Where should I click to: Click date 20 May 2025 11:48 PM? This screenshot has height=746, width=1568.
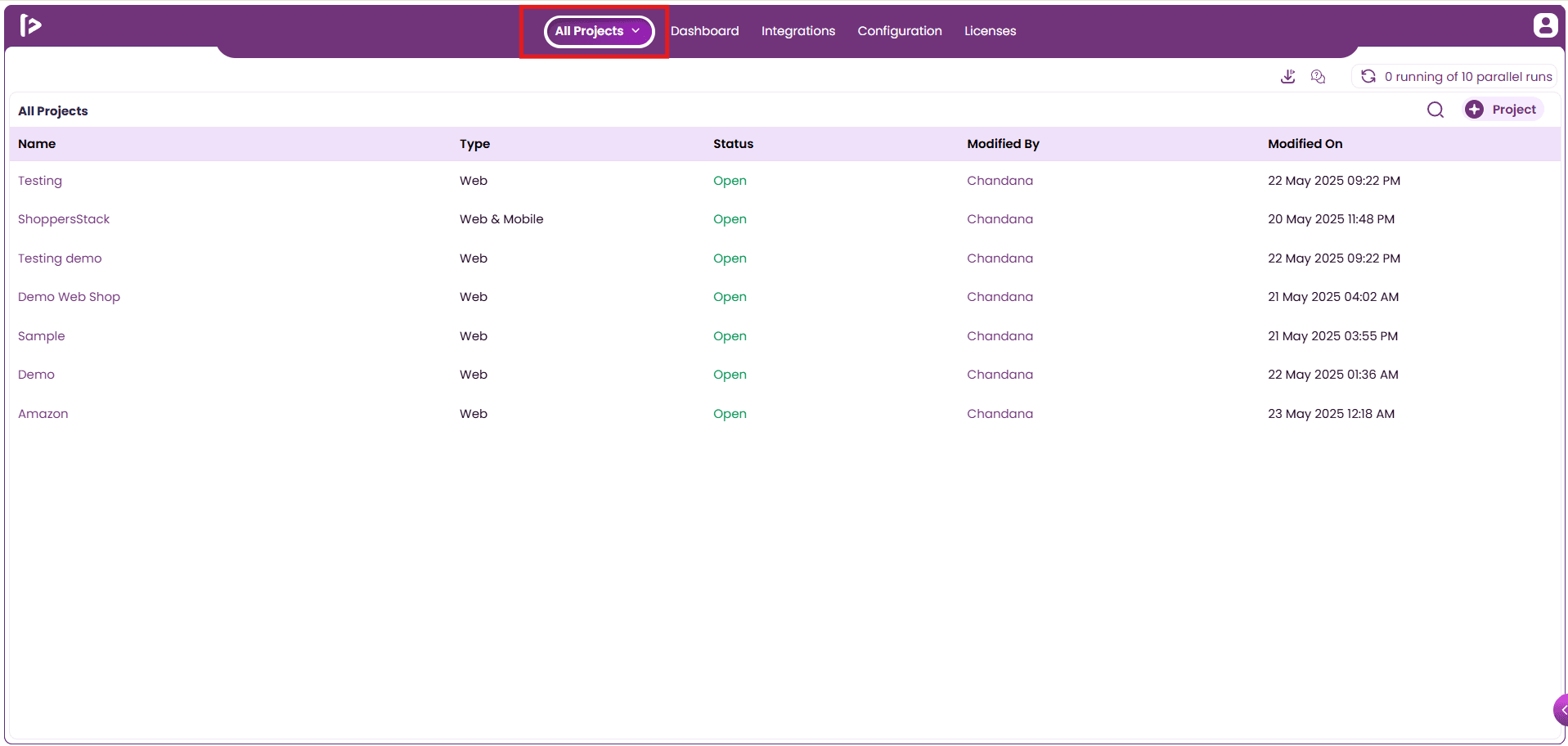coord(1331,219)
